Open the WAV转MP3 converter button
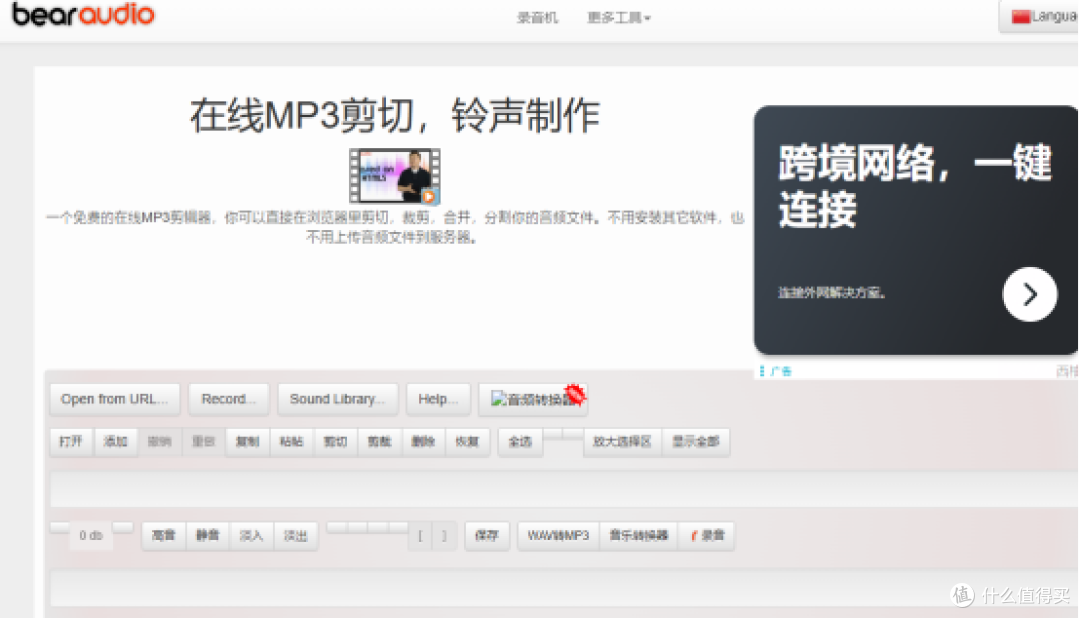Viewport: 1080px width, 618px height. coord(559,535)
